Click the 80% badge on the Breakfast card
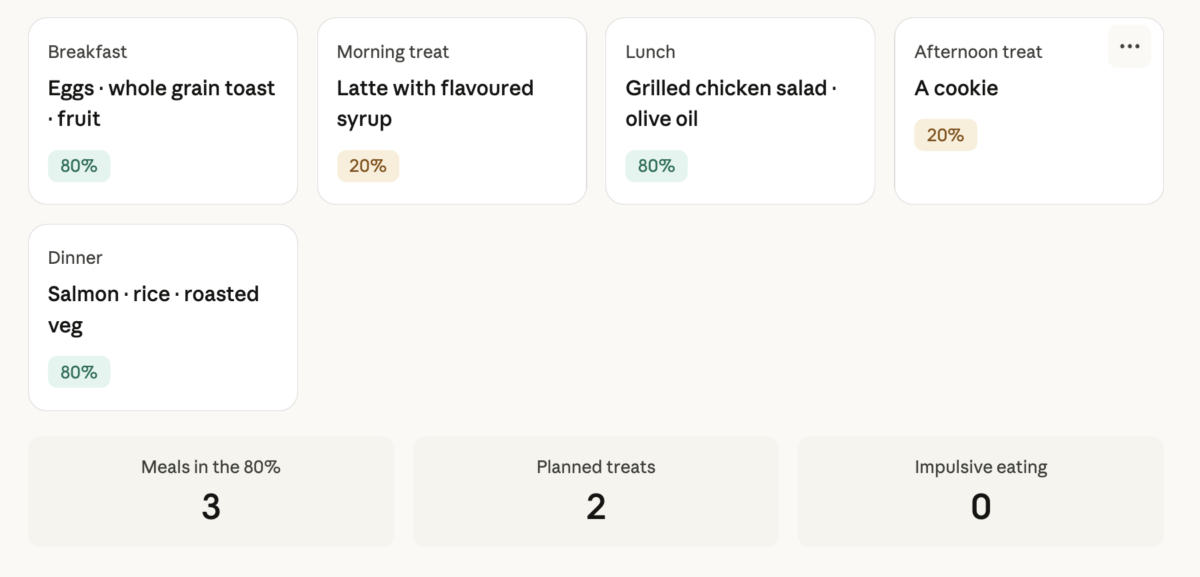 pyautogui.click(x=79, y=166)
